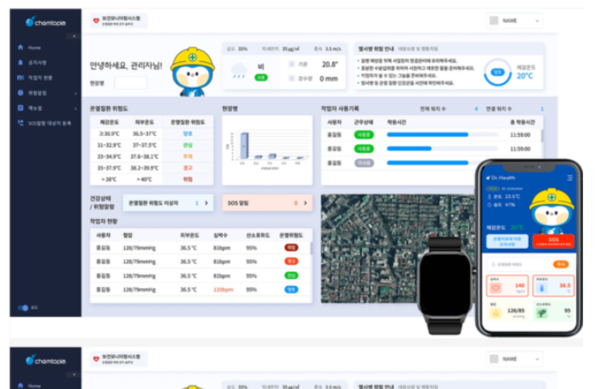Tap the light-blue action guide button on phone

pyautogui.click(x=507, y=241)
